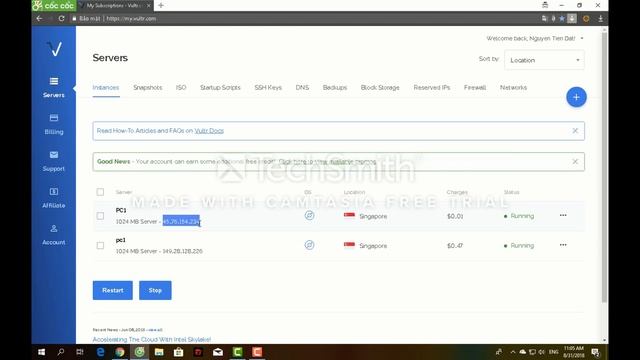This screenshot has width=640, height=360.
Task: Open Billing section in sidebar
Action: tap(53, 124)
